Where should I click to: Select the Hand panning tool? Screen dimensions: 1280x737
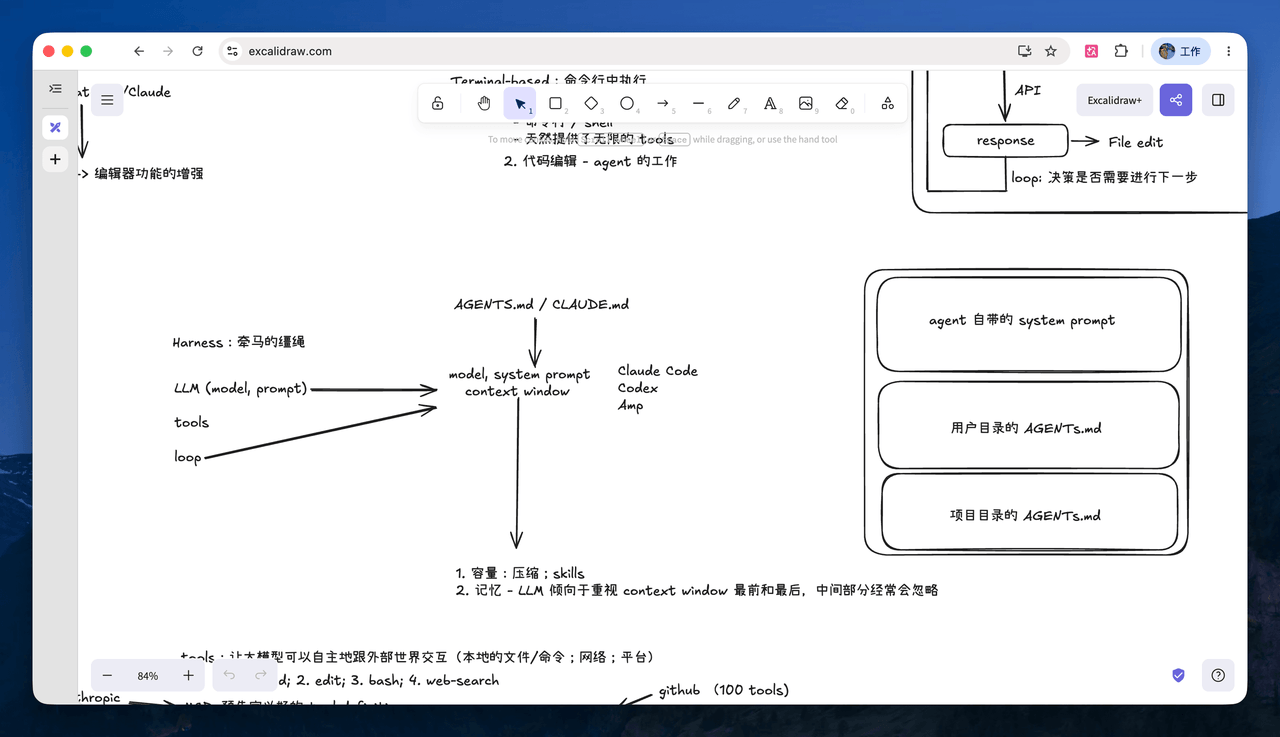484,103
